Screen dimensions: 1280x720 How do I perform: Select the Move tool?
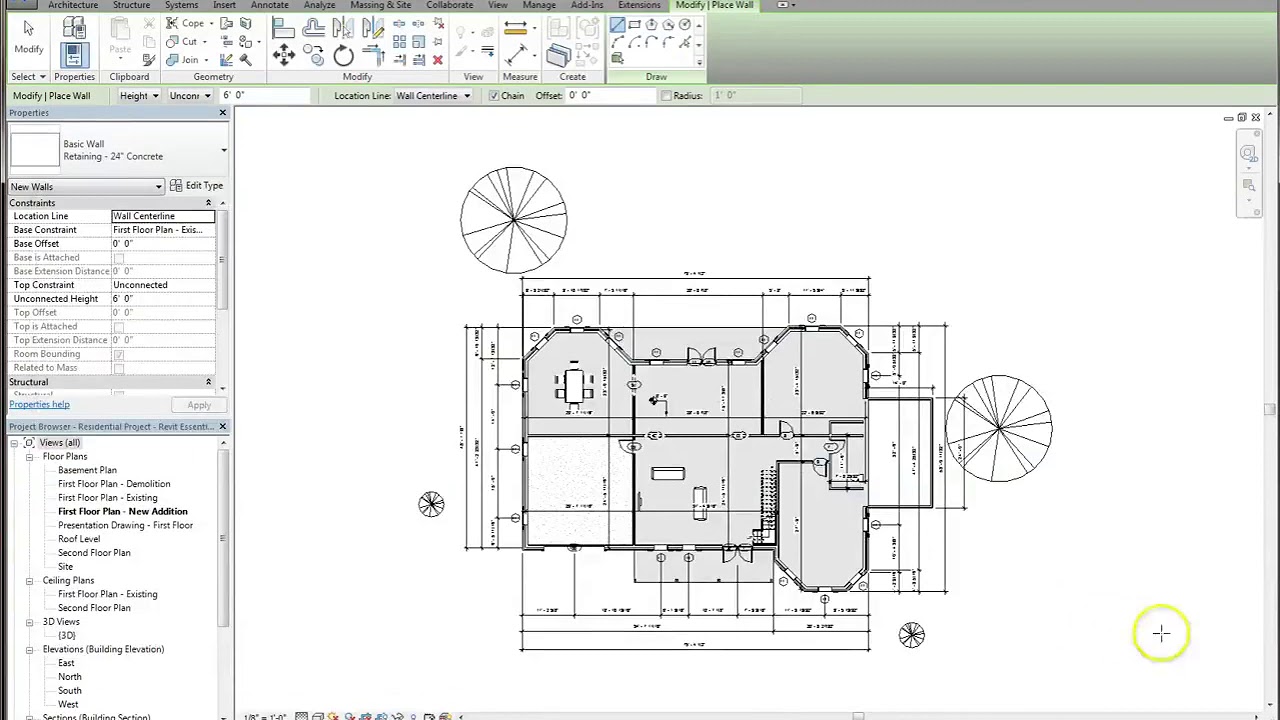(x=283, y=54)
